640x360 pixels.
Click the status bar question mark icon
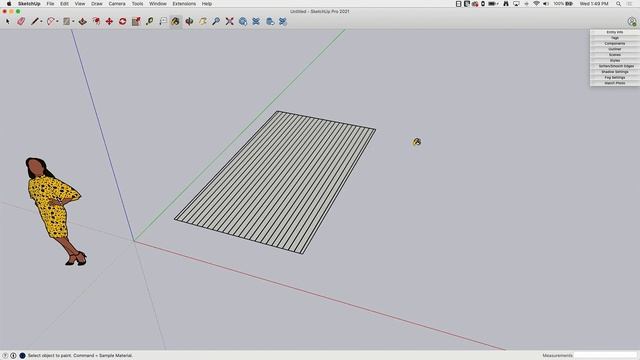click(5, 356)
